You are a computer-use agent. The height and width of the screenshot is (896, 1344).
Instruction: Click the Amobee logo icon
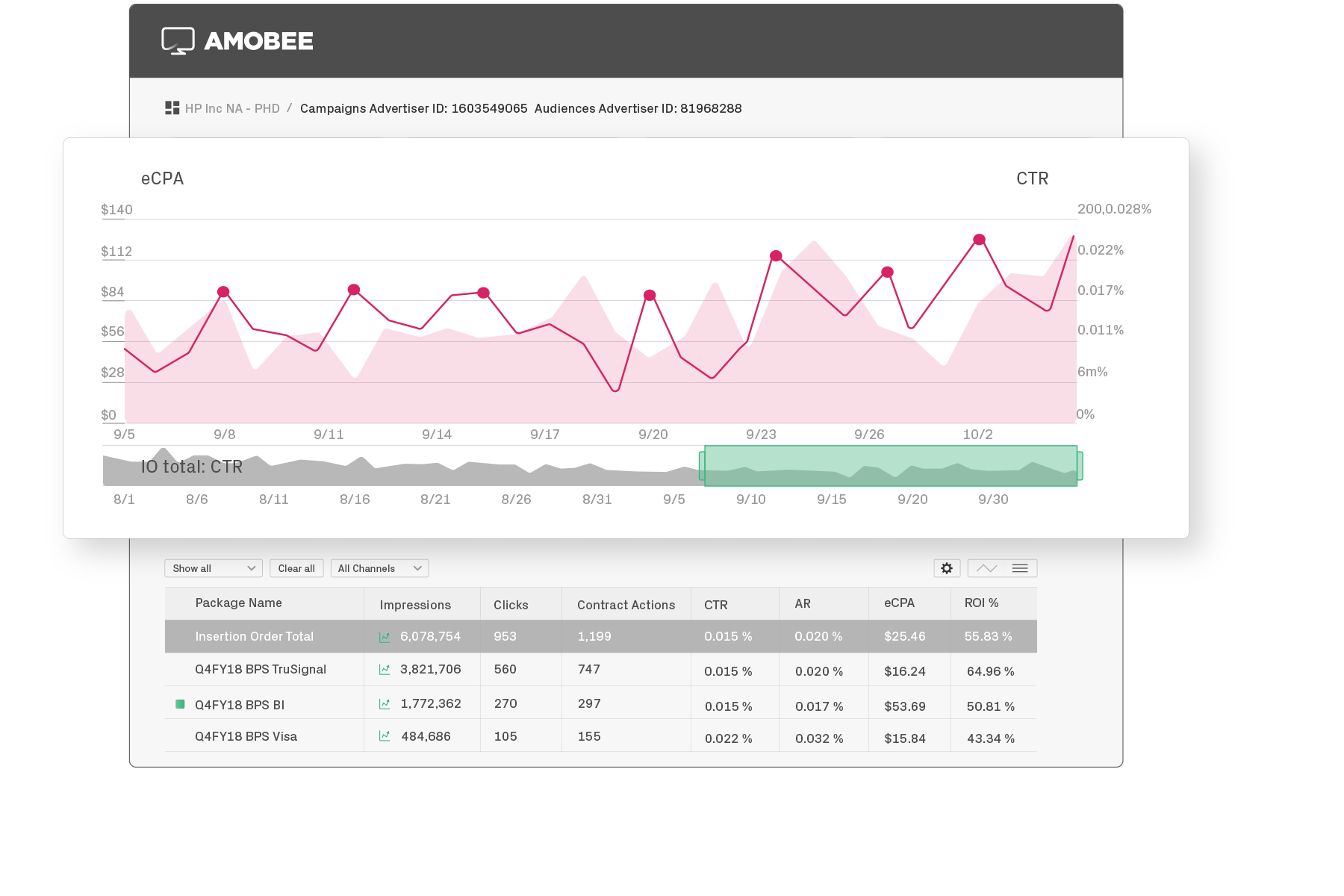178,41
